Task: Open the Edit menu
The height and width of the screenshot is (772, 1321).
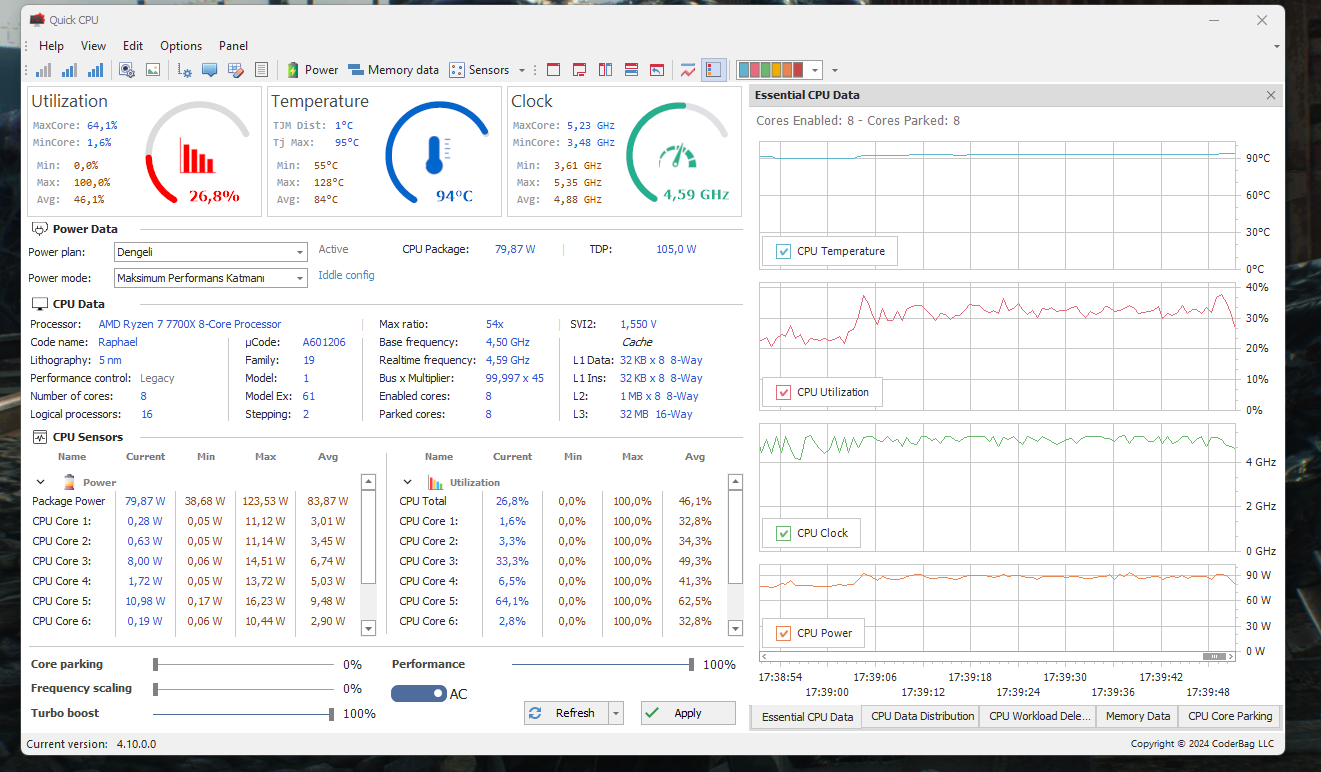Action: tap(133, 46)
